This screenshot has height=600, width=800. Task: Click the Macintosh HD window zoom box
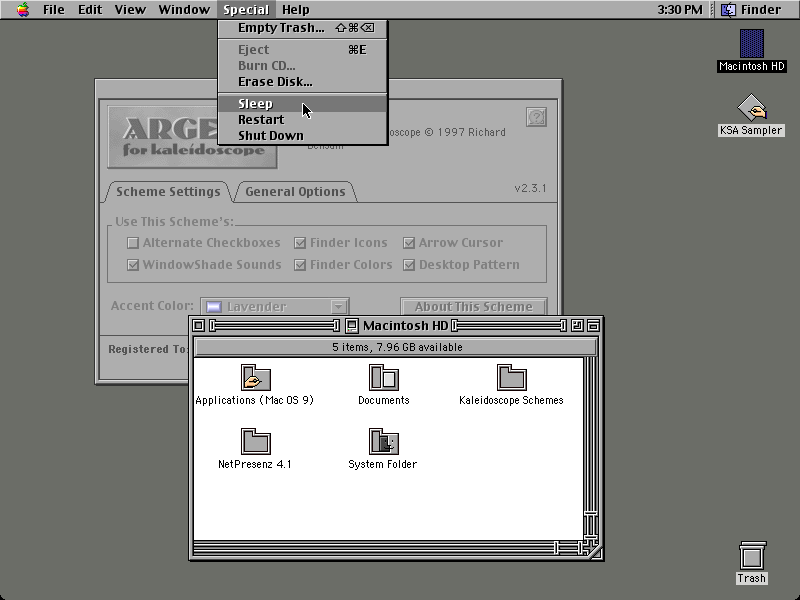point(577,326)
